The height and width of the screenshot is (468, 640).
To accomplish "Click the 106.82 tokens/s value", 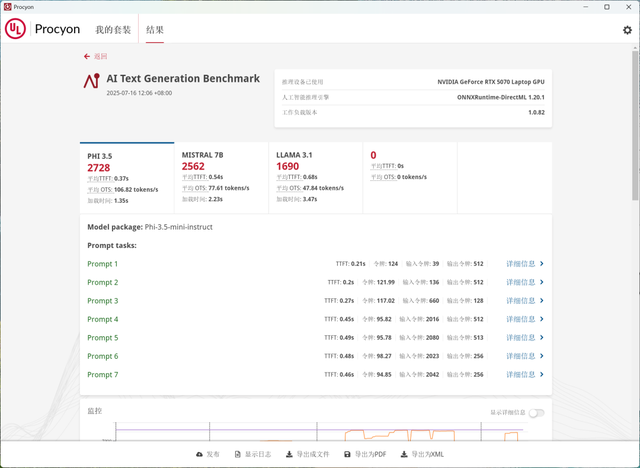I will point(136,190).
